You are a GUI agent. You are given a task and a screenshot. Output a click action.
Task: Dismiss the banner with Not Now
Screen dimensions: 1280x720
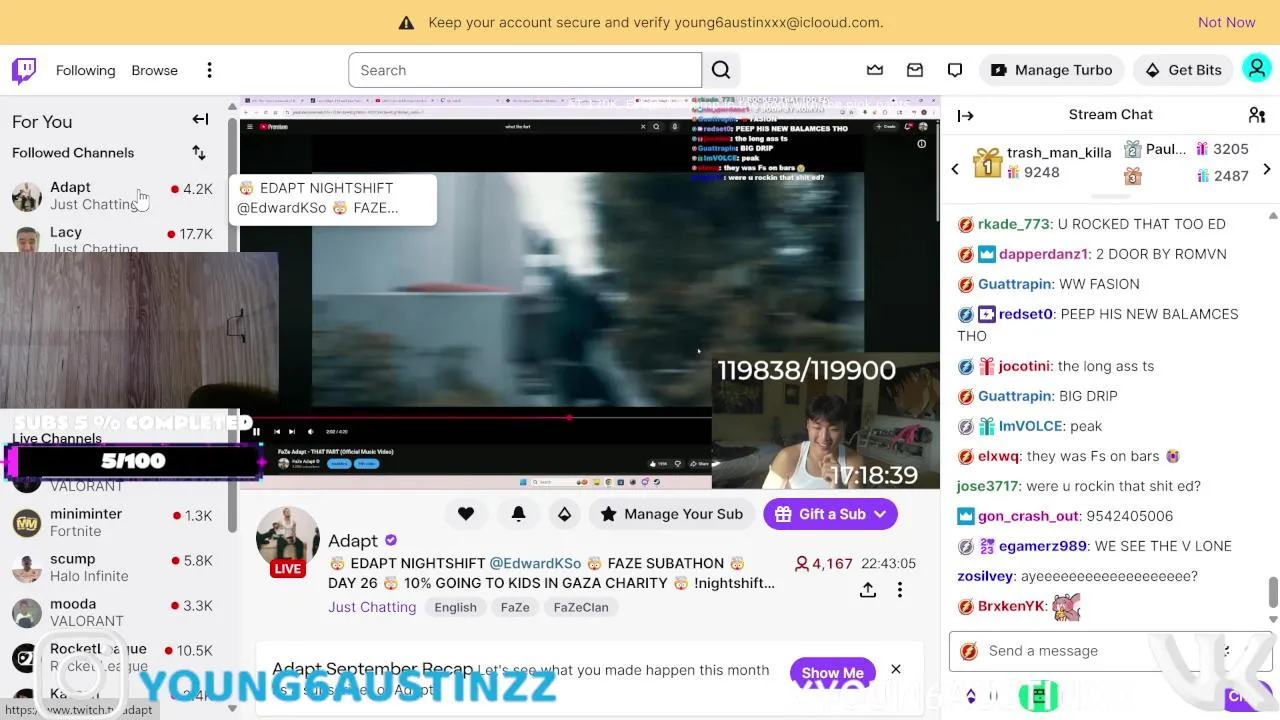pos(1226,22)
